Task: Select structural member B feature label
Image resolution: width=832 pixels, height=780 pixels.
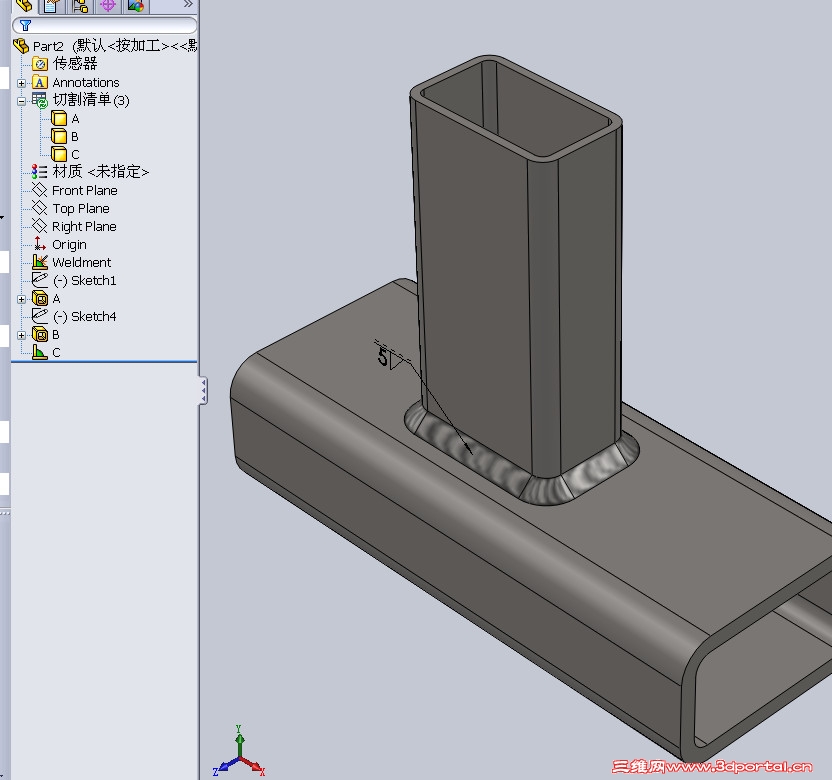Action: [56, 335]
